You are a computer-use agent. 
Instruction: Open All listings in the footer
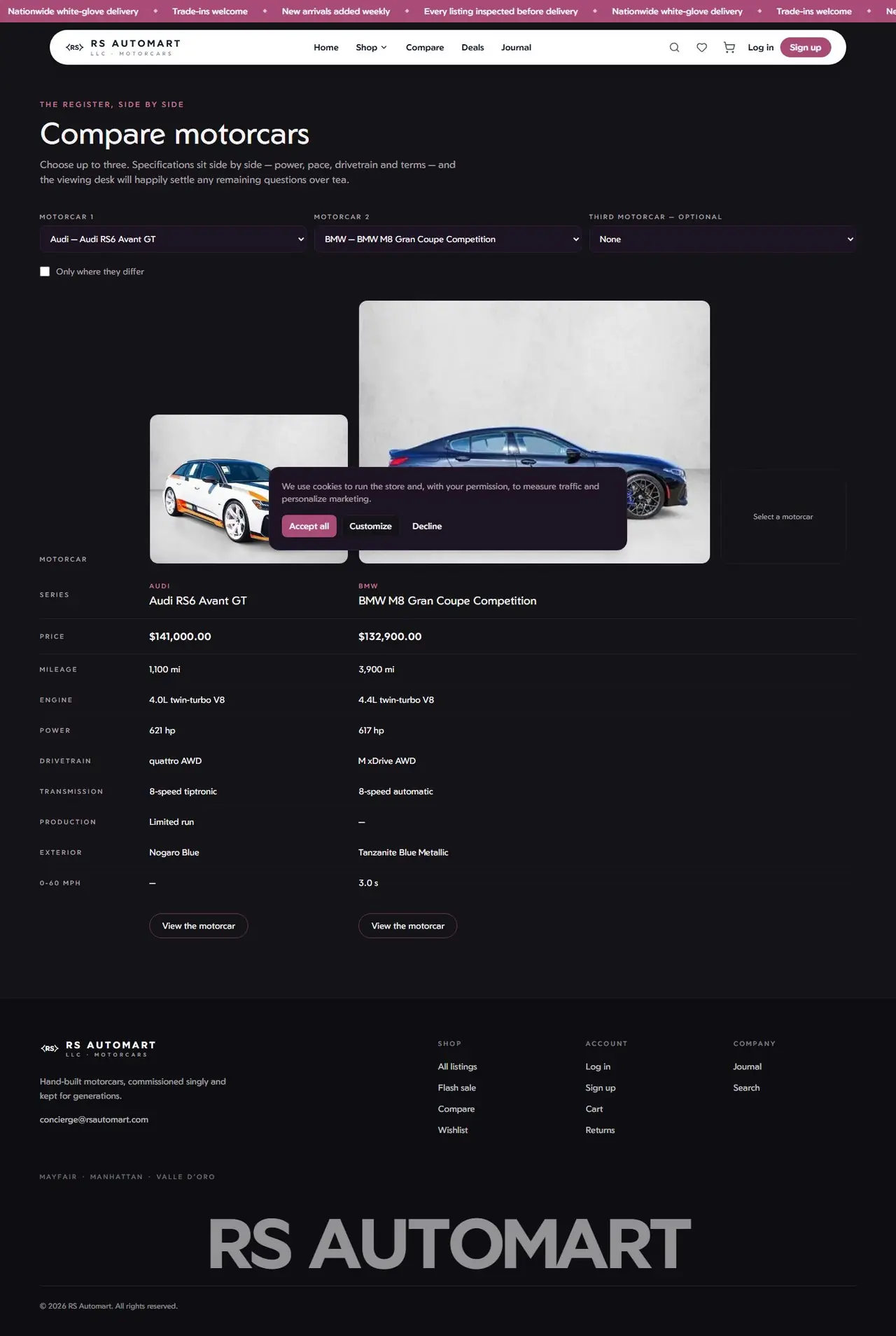(x=457, y=1066)
